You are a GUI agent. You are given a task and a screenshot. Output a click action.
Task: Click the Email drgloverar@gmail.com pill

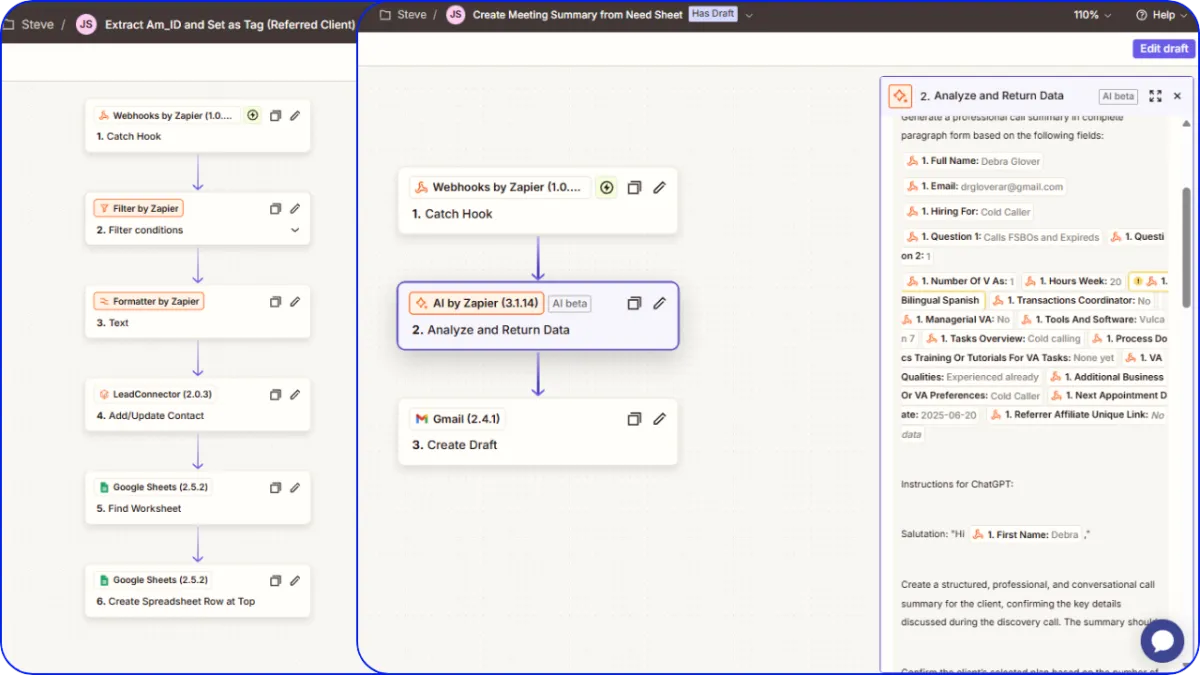(984, 186)
